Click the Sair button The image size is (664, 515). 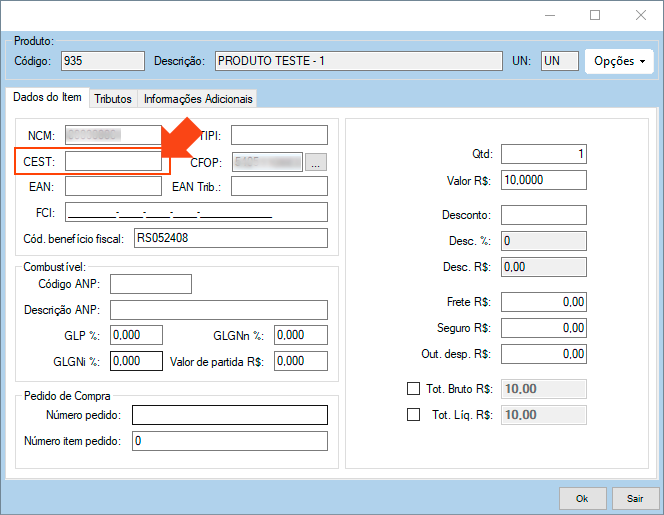coord(635,497)
